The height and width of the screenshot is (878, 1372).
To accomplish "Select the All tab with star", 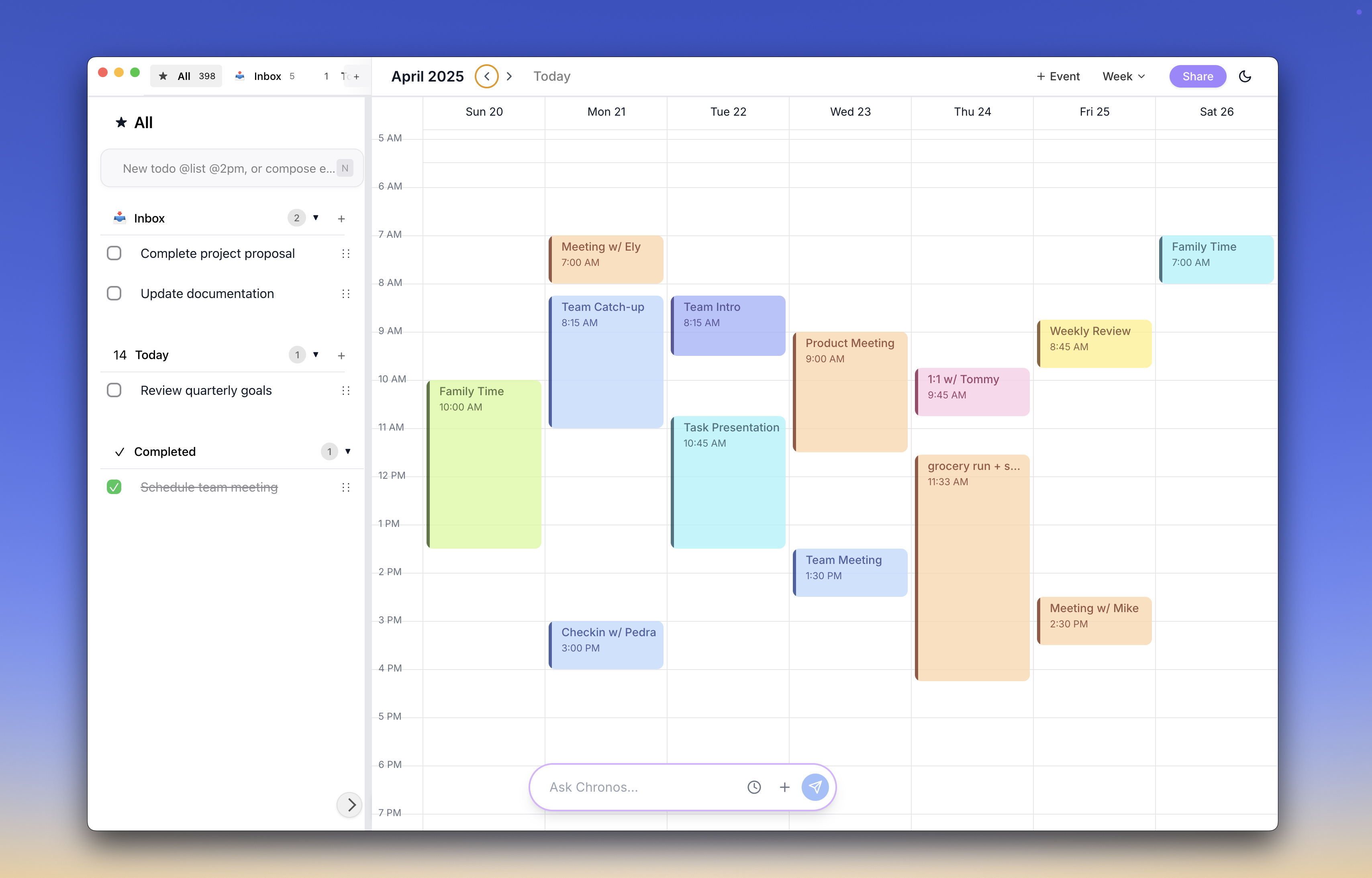I will coord(186,76).
